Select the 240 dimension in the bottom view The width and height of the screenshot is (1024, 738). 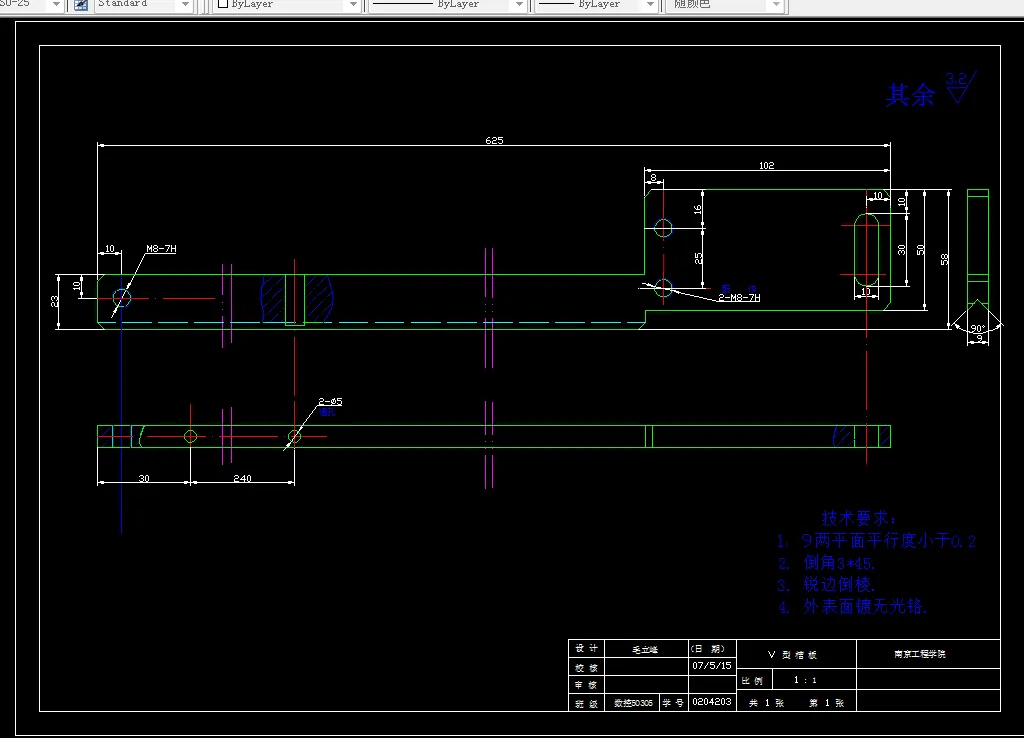click(x=242, y=478)
